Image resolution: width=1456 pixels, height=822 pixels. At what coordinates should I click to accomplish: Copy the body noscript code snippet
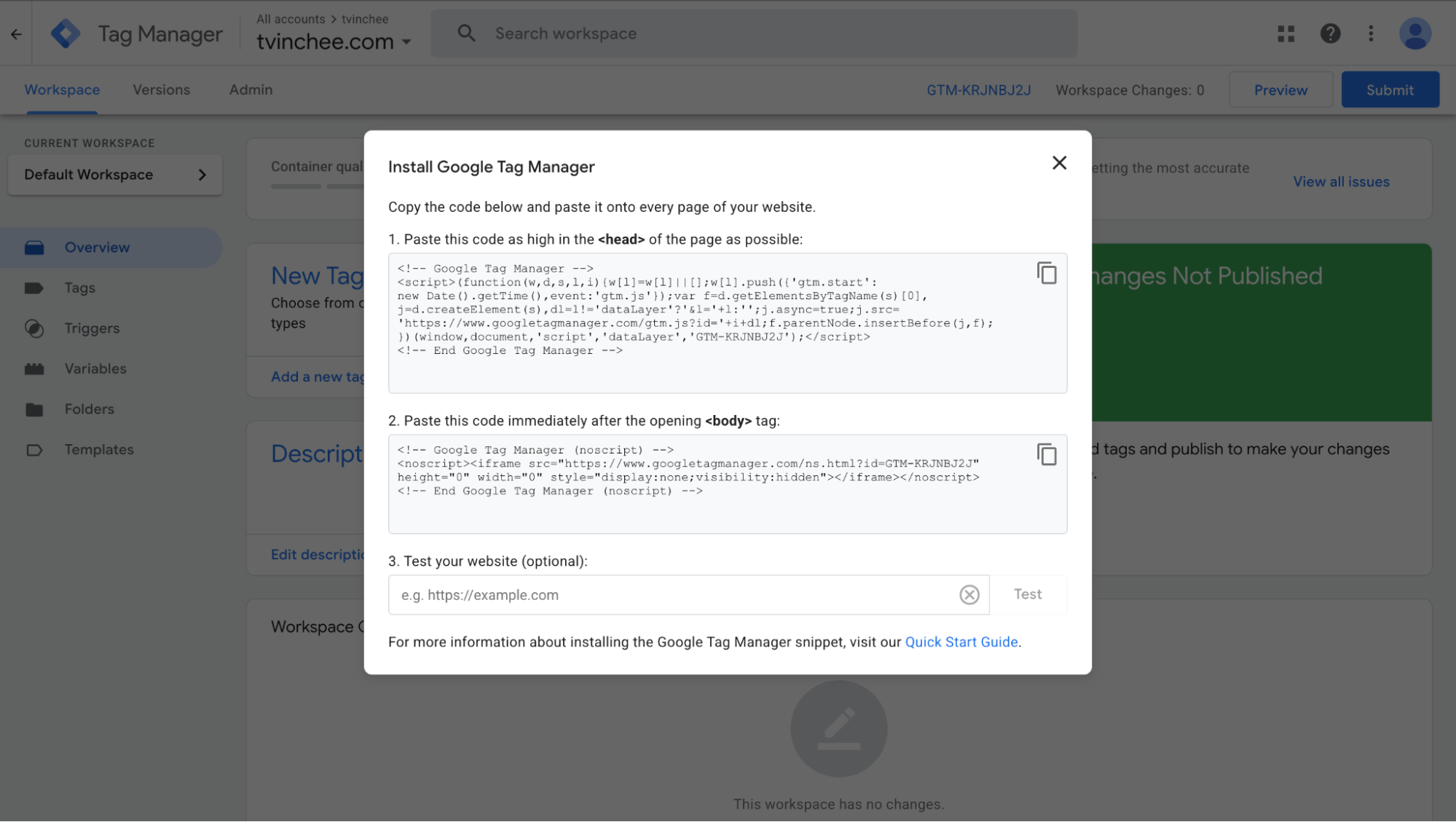1047,454
